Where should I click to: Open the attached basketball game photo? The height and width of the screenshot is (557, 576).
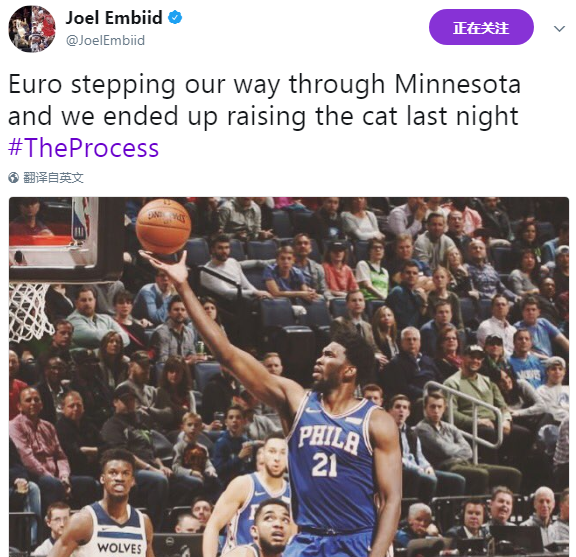pyautogui.click(x=289, y=377)
